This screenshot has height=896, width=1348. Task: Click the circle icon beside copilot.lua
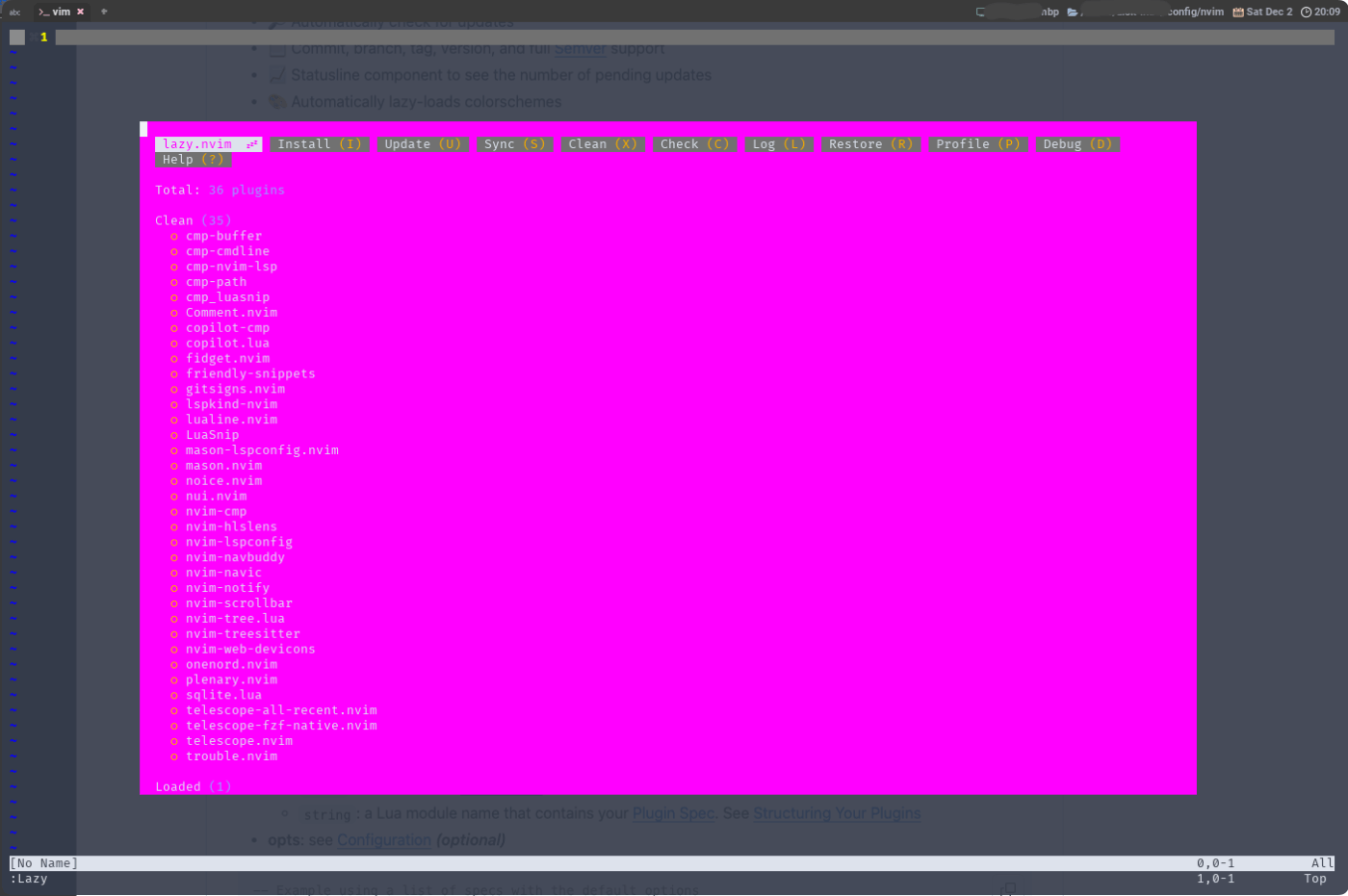coord(174,344)
